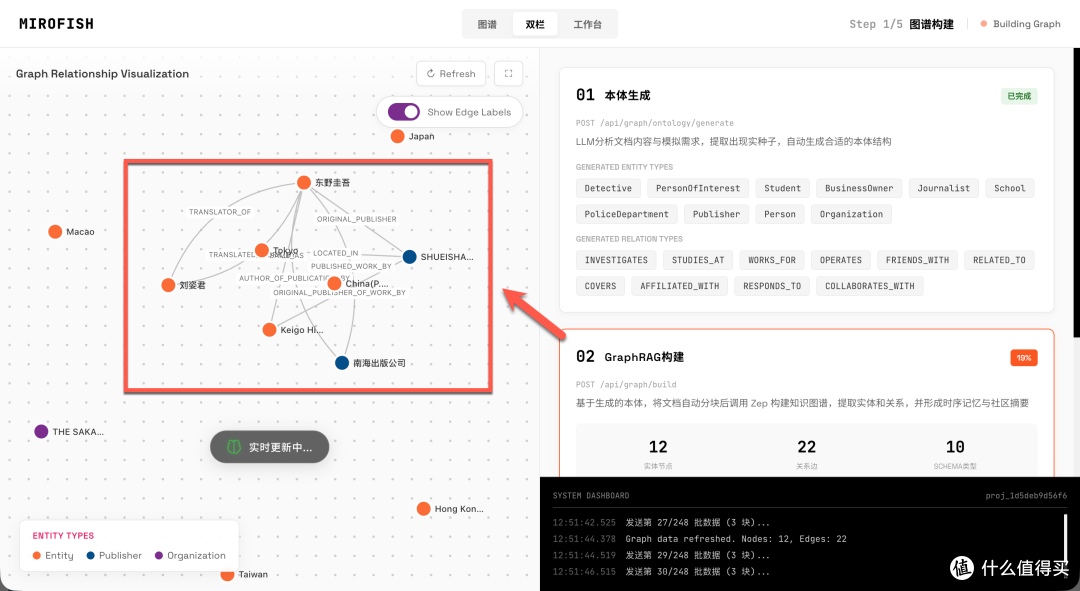Screen dimensions: 1080x591
Task: Click the OPERATES relation type tag
Action: (x=841, y=260)
